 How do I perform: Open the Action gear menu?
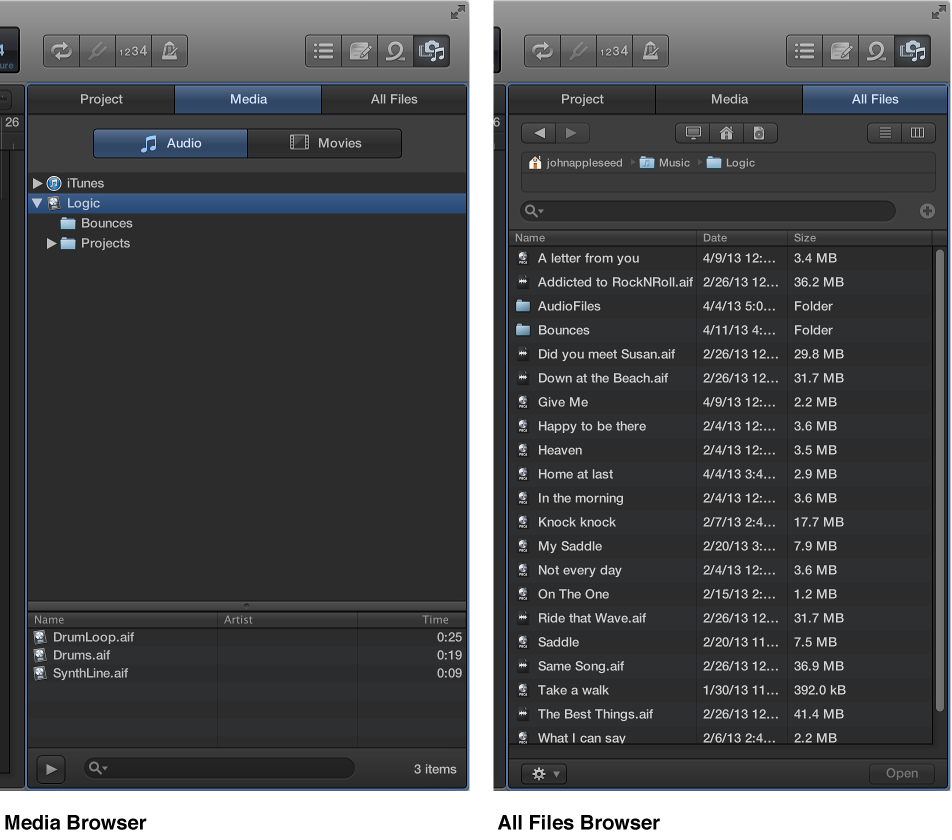click(543, 773)
